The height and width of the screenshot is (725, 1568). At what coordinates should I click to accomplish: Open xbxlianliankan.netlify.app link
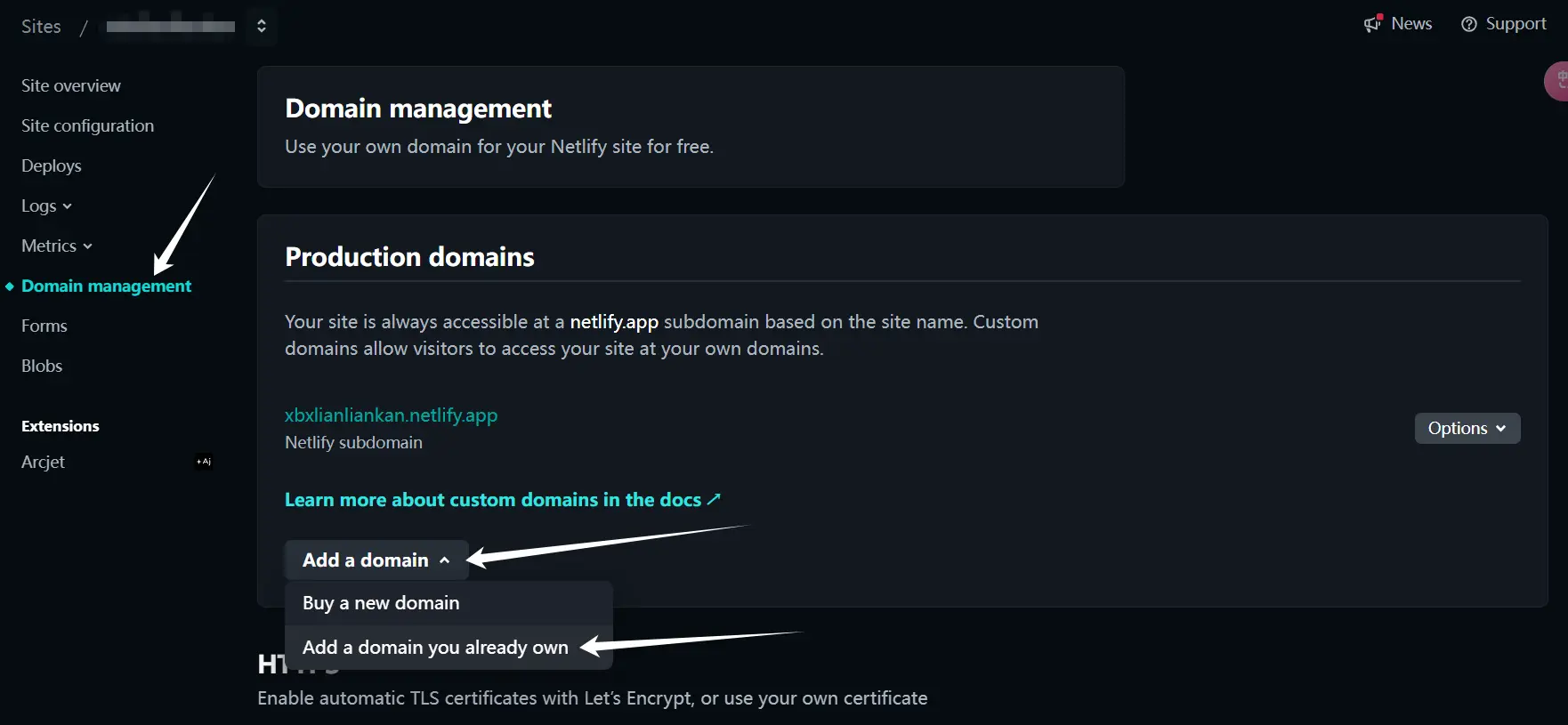pyautogui.click(x=391, y=415)
